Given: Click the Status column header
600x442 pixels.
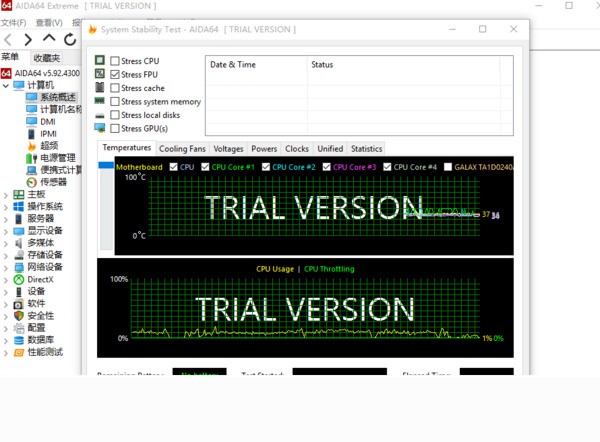Looking at the screenshot, I should (403, 65).
